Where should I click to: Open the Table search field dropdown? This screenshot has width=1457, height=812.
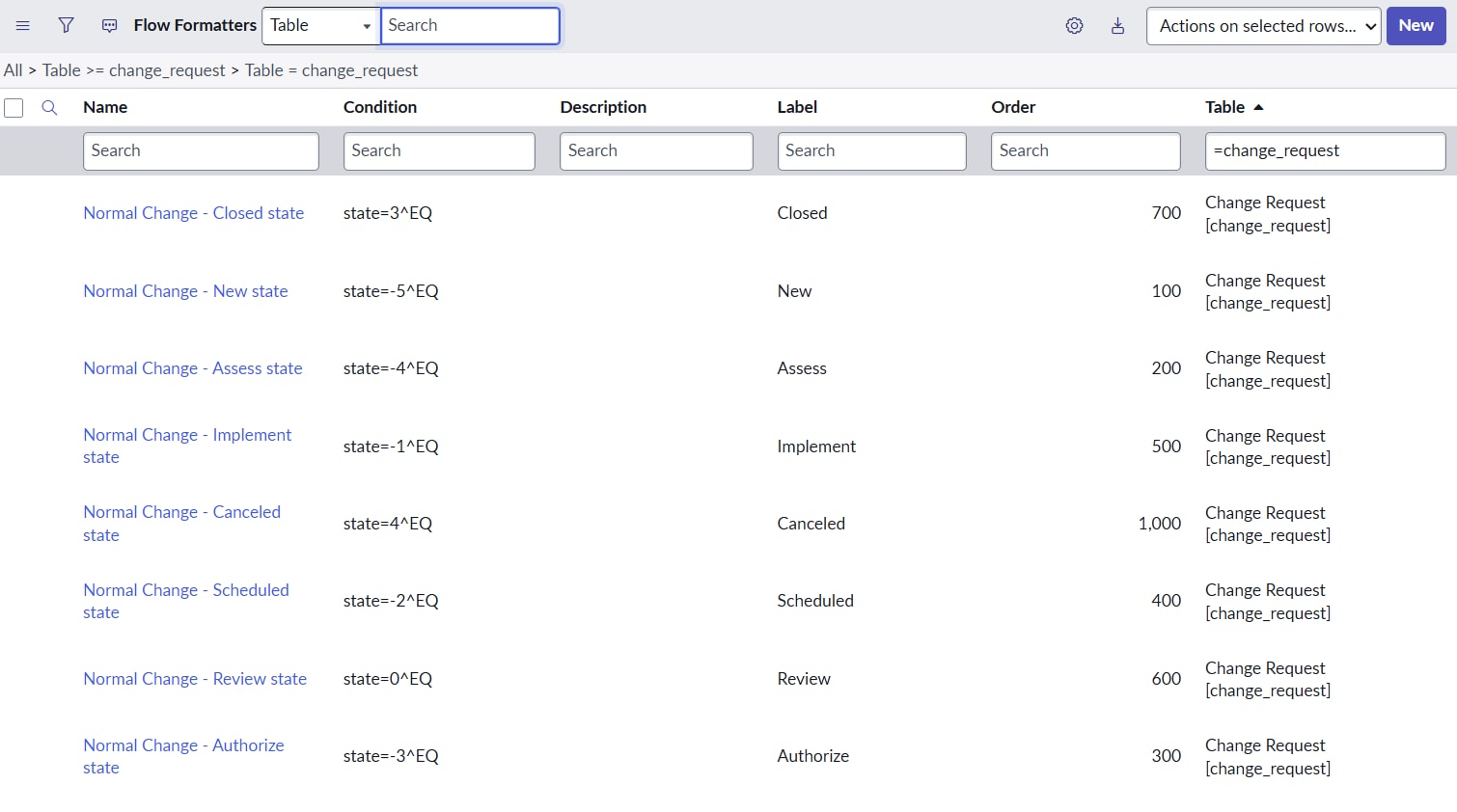[x=320, y=26]
